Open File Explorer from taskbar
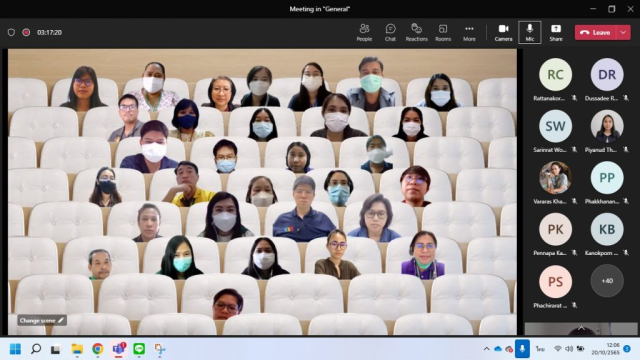This screenshot has height=360, width=640. coord(77,349)
